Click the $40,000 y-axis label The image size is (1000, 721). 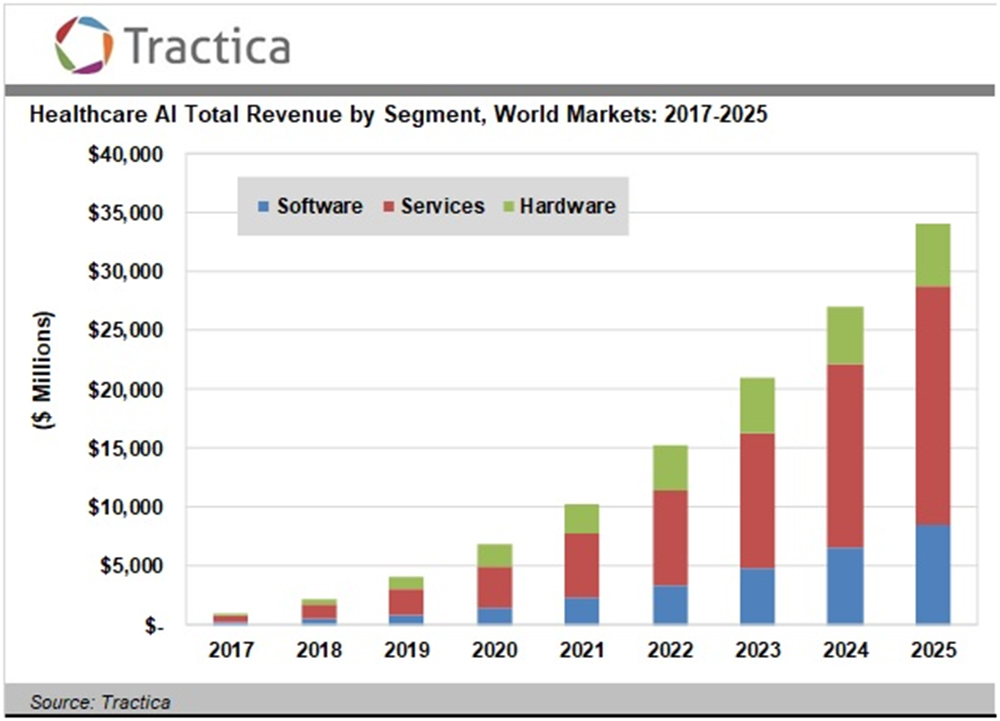(x=126, y=154)
